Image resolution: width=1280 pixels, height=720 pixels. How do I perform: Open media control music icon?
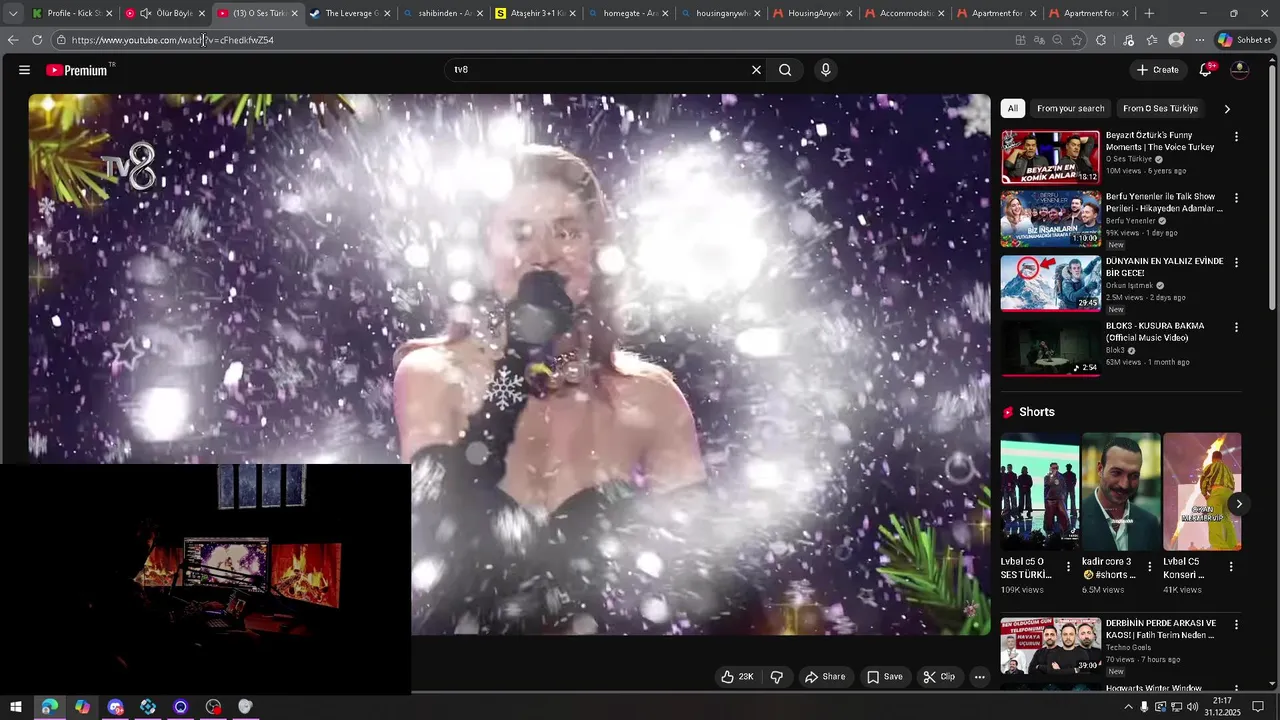(x=1129, y=40)
